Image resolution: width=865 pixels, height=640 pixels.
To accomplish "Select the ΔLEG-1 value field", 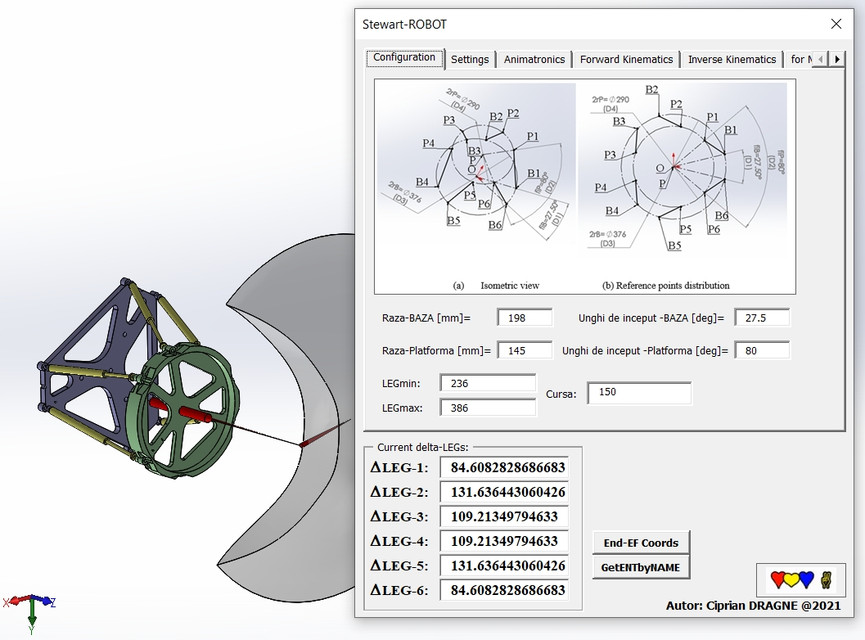I will click(x=503, y=466).
